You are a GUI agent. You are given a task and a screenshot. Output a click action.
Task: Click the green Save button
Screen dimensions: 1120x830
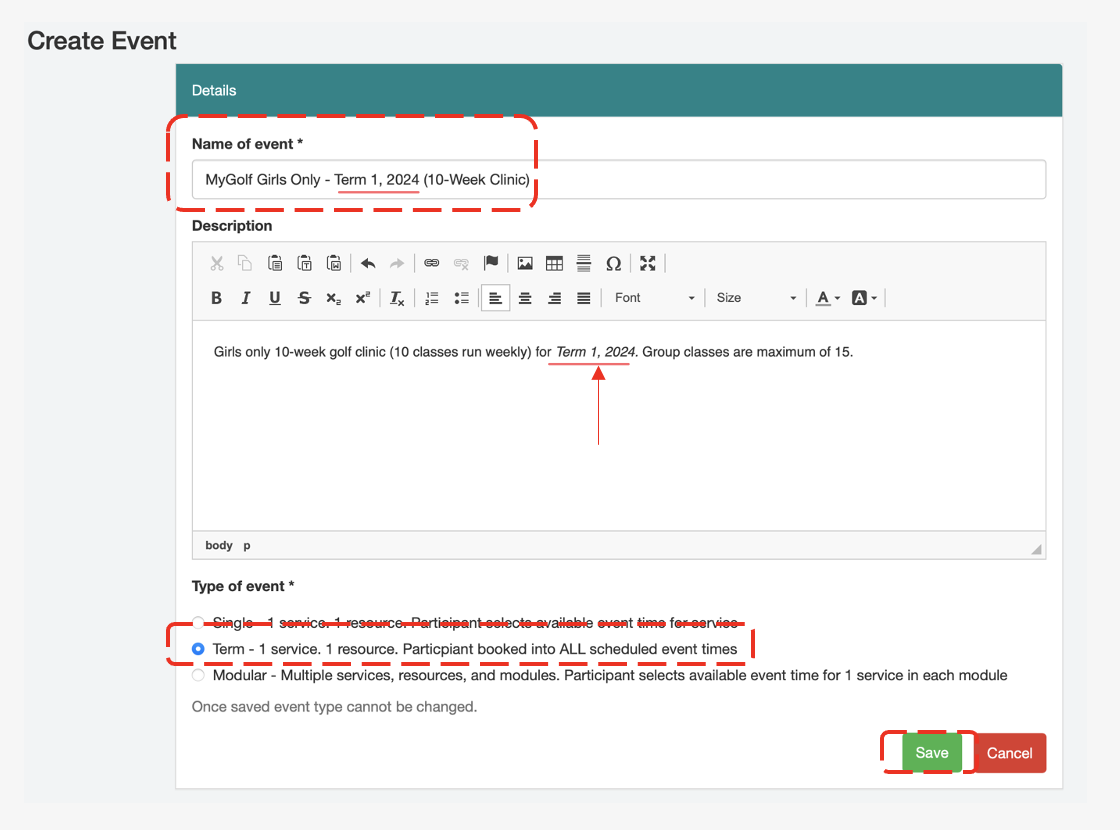tap(931, 753)
